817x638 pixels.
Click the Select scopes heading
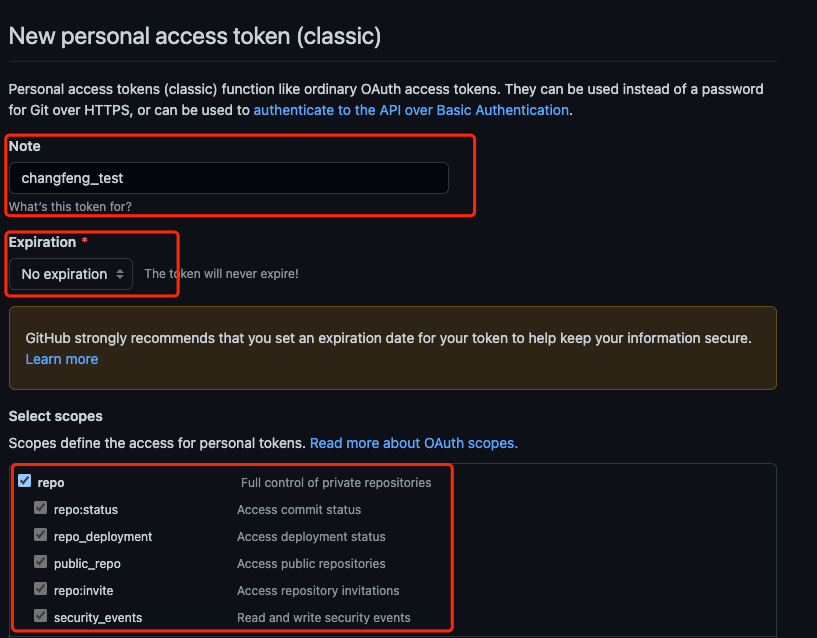pyautogui.click(x=56, y=416)
